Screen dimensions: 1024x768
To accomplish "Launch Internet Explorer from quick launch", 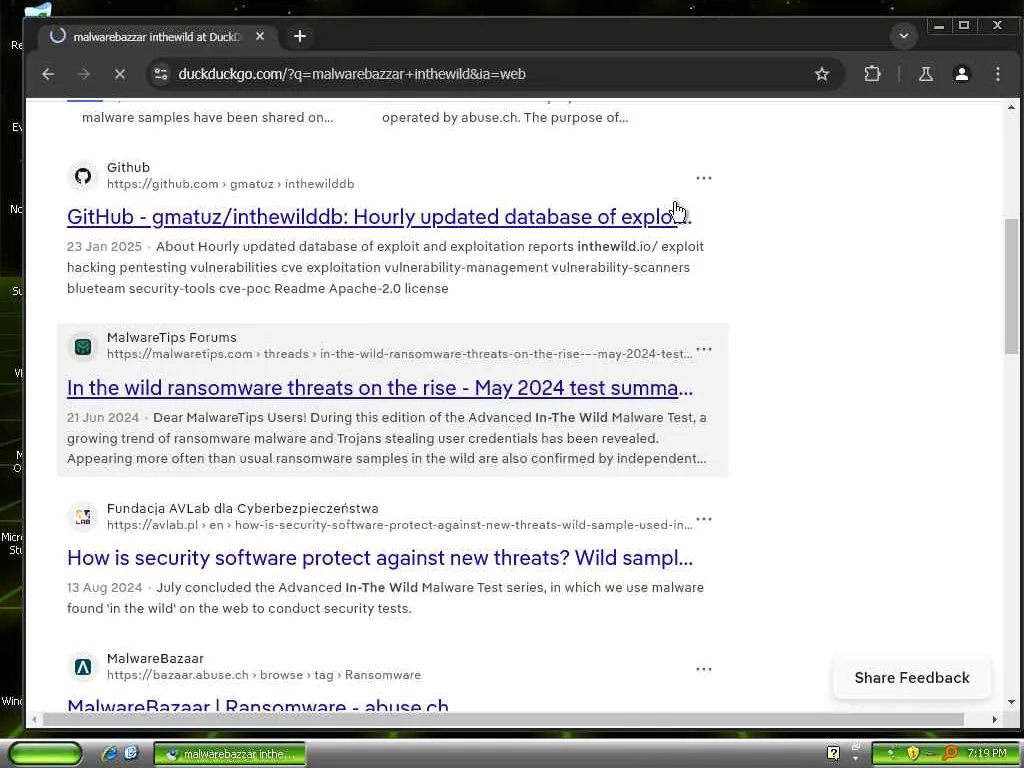I will 109,753.
